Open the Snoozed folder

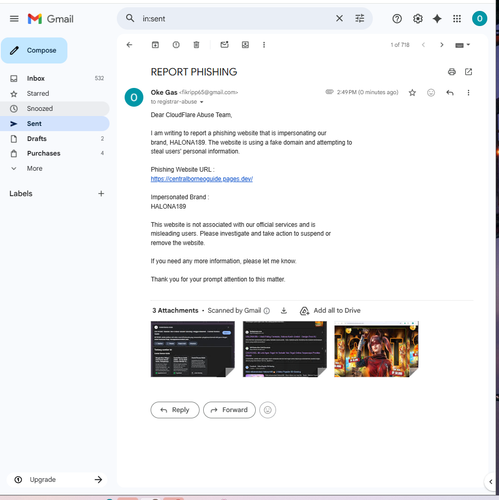point(55,109)
